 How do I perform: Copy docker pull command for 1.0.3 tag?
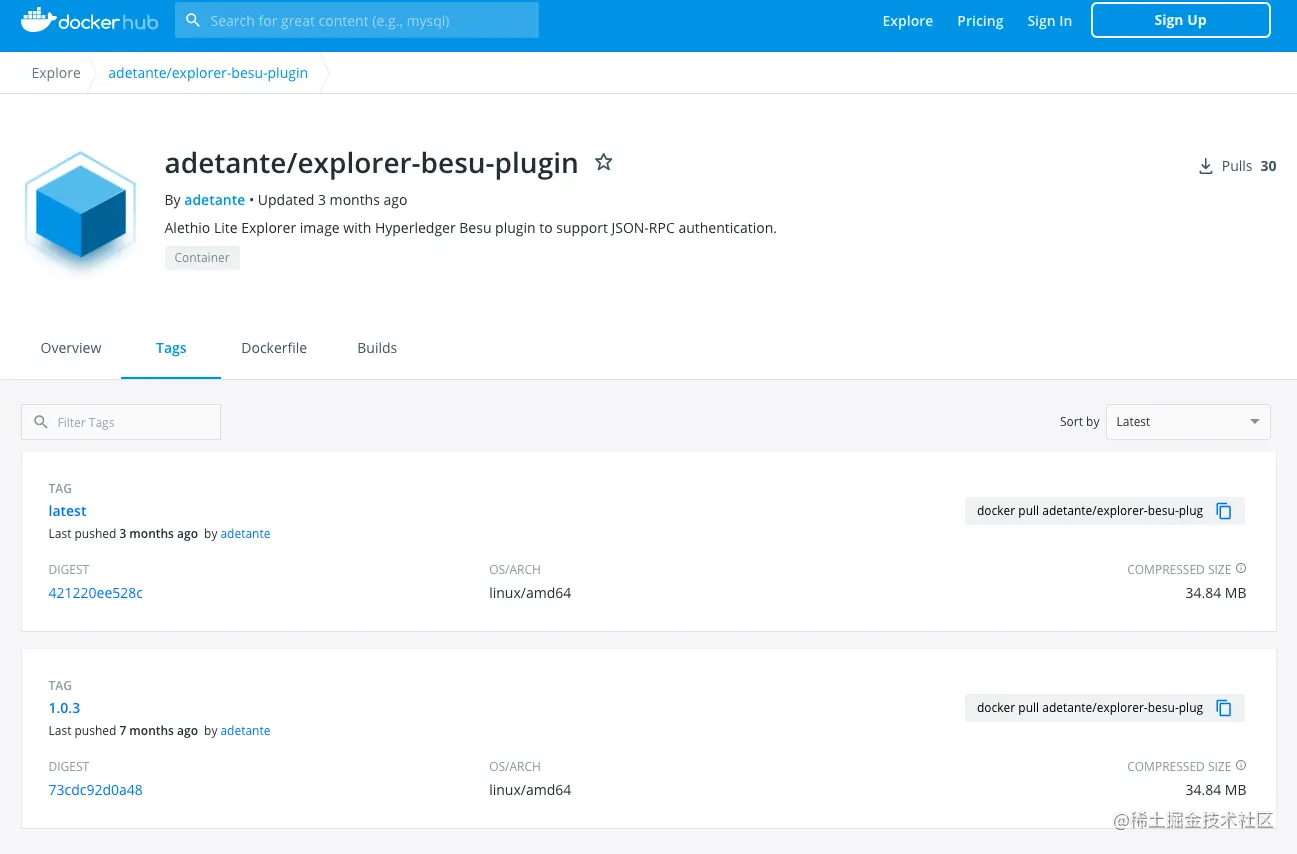pos(1224,708)
